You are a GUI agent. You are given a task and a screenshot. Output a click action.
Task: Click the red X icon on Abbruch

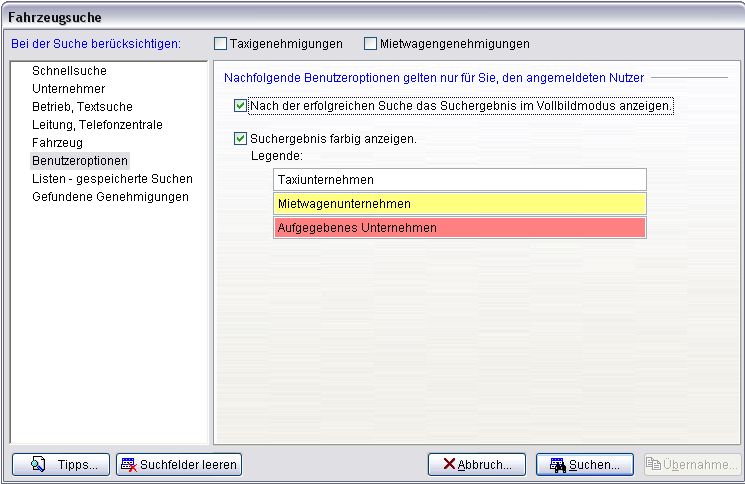pyautogui.click(x=449, y=464)
